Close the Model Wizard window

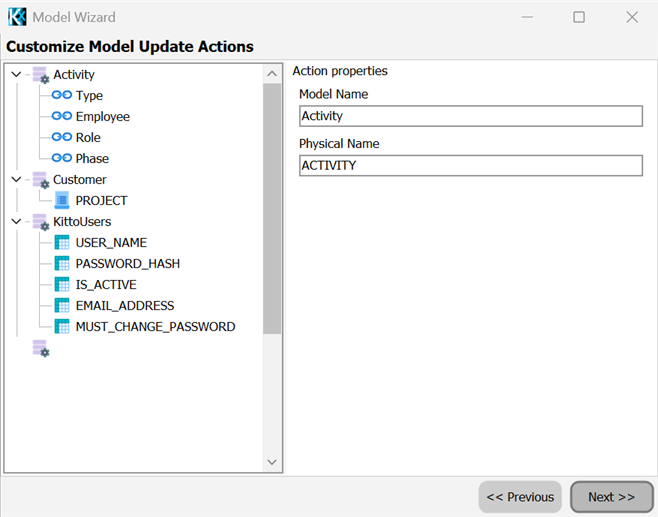tap(632, 17)
